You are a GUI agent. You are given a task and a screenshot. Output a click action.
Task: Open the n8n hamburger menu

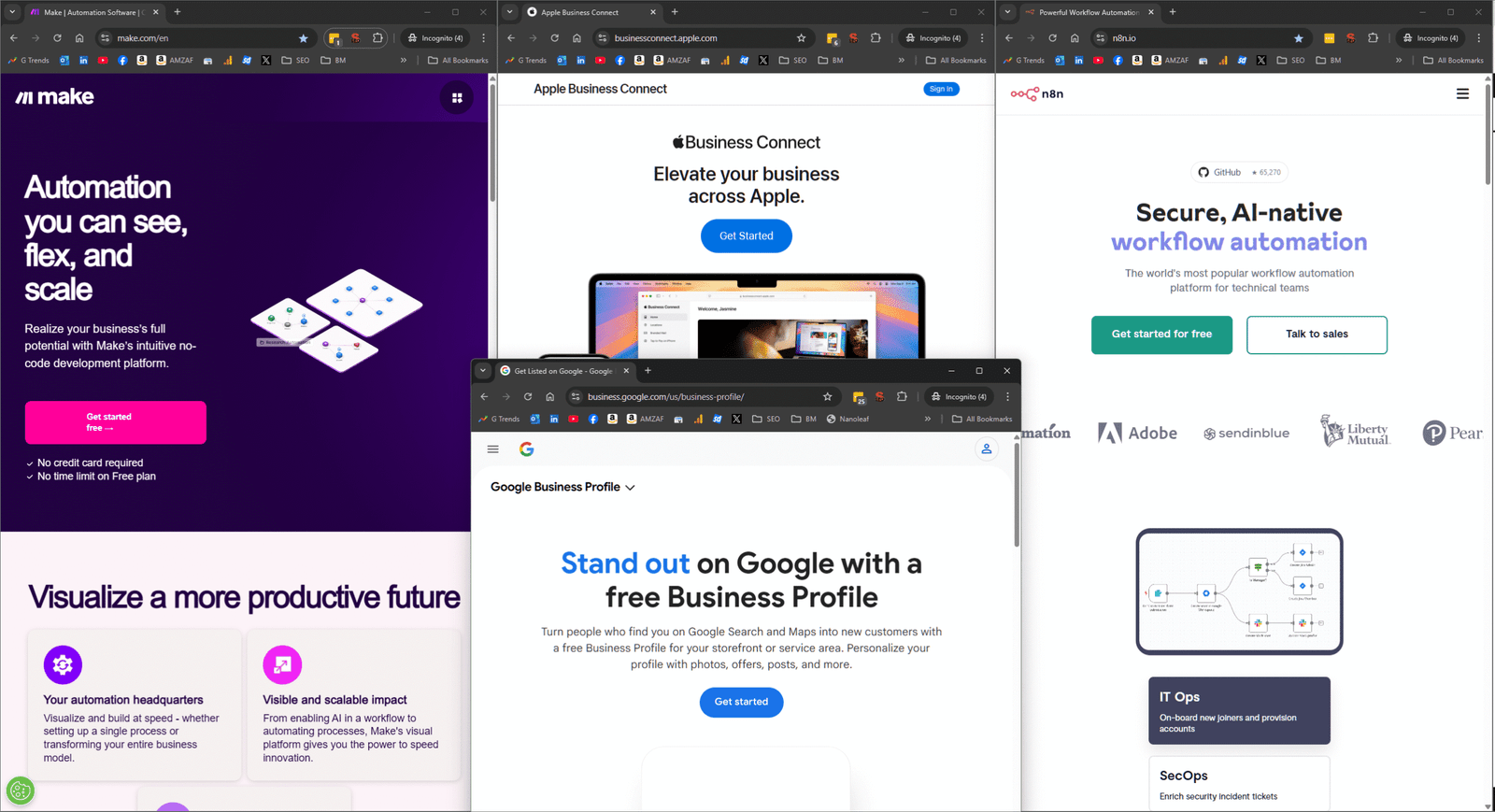(1462, 93)
